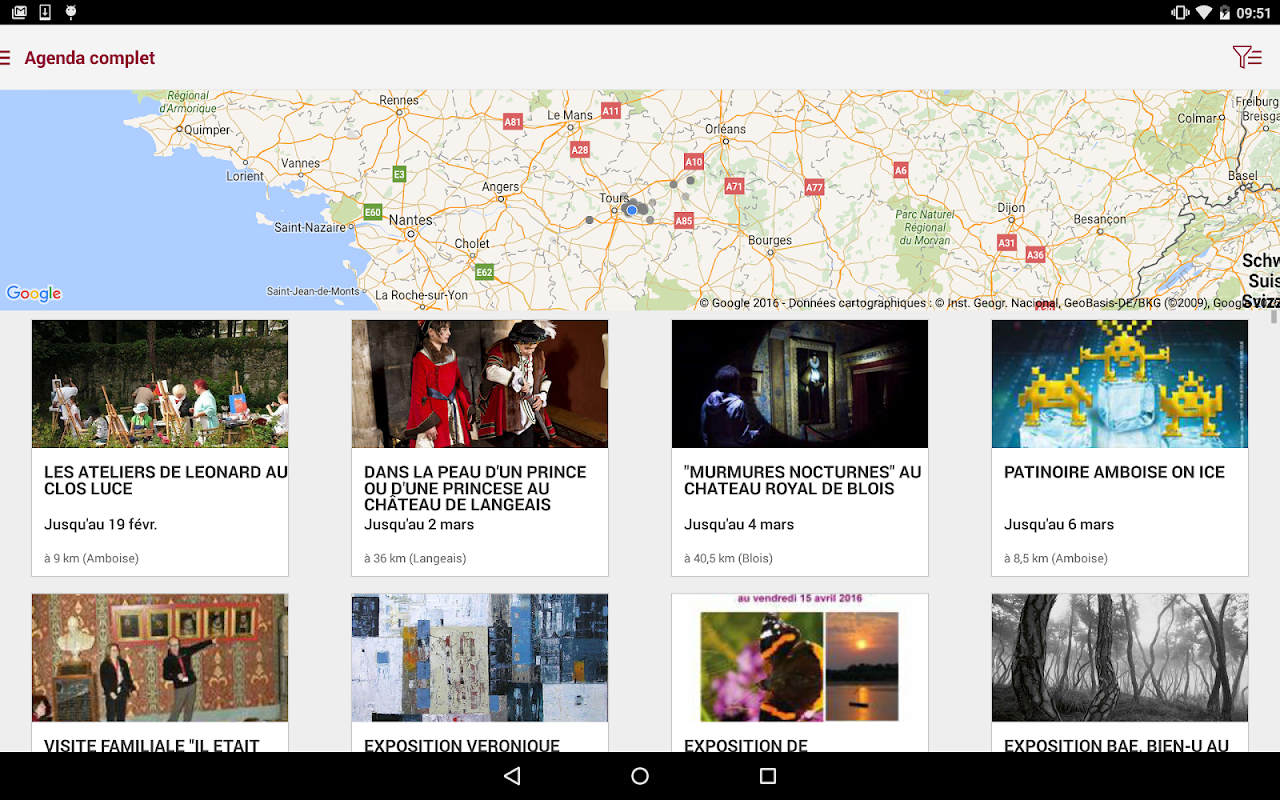Open "PATINOIRE AMBOISE ON ICE" event title
Screen dimensions: 1280x800
(x=1114, y=472)
